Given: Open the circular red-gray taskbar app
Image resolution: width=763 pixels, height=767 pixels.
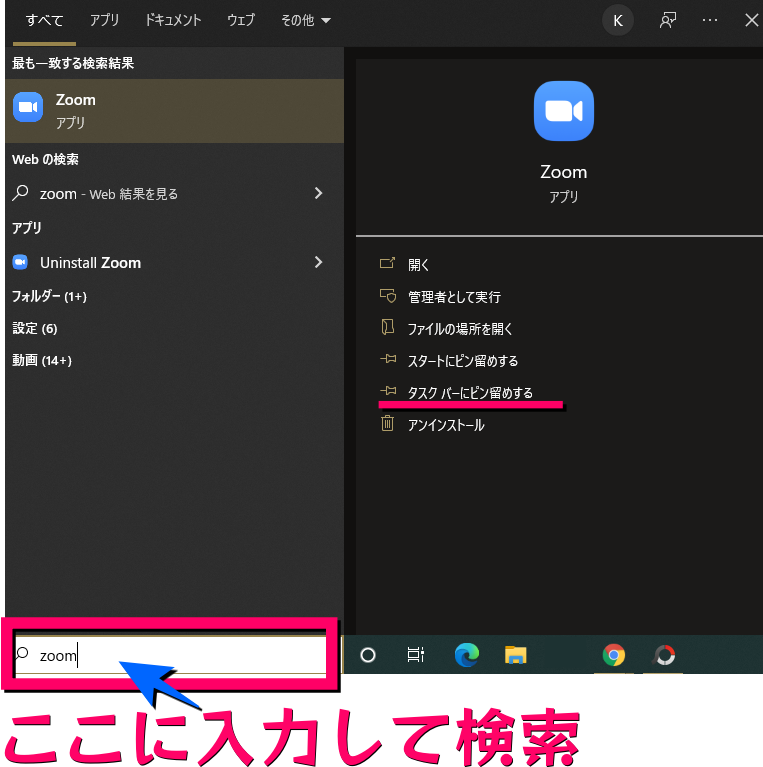Looking at the screenshot, I should [x=664, y=654].
